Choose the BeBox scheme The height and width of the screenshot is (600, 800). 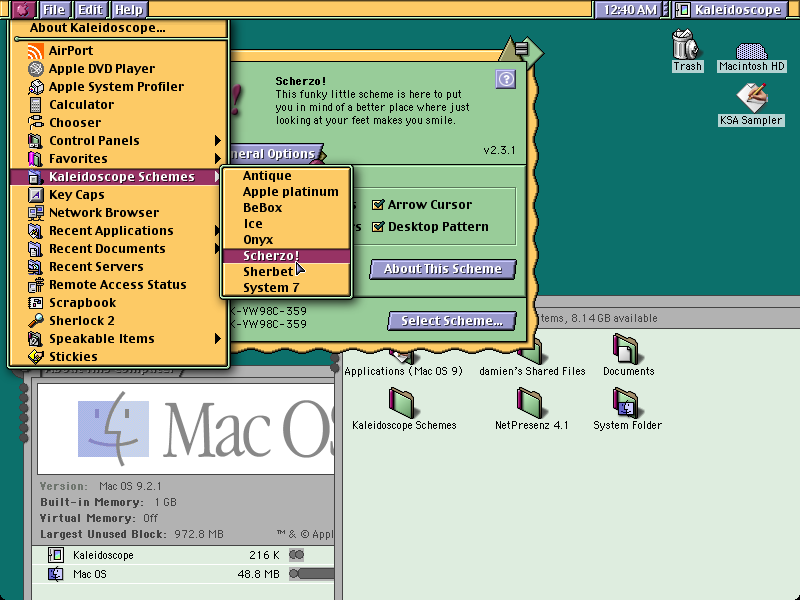coord(287,208)
